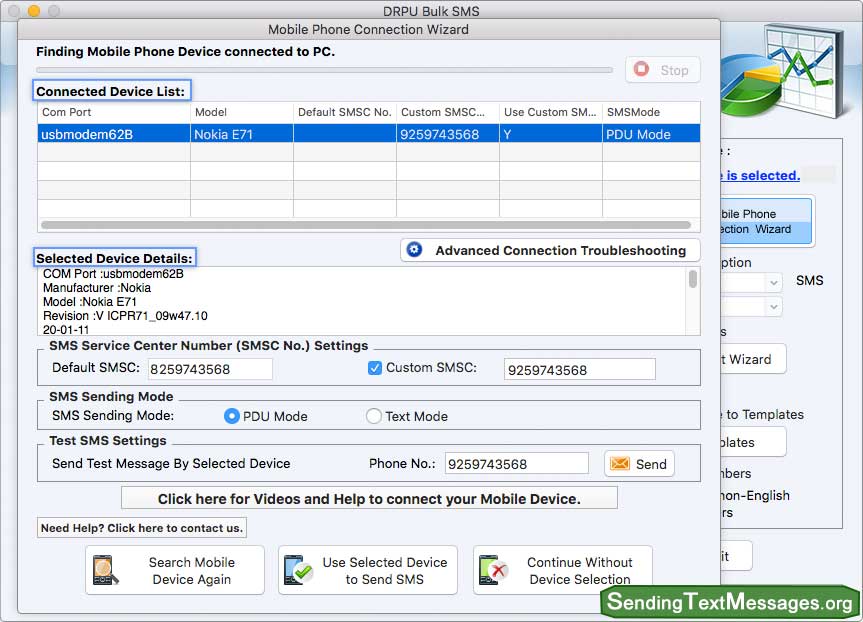Click the Phone No. input field
863x622 pixels.
516,463
